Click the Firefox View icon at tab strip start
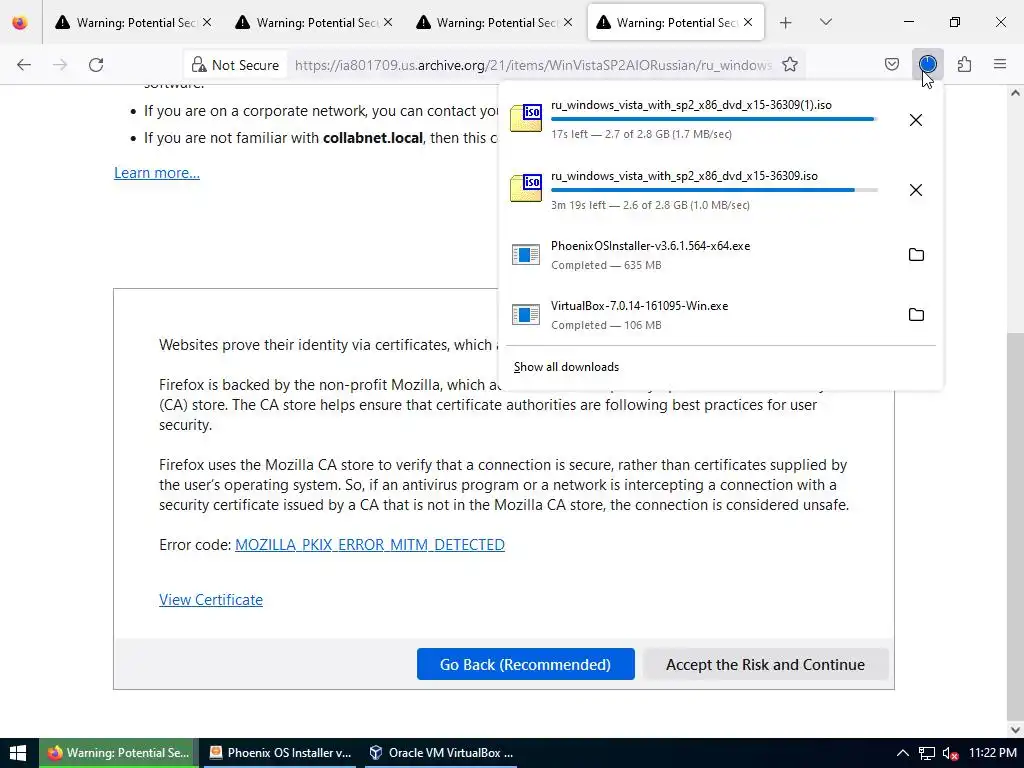 [x=20, y=23]
